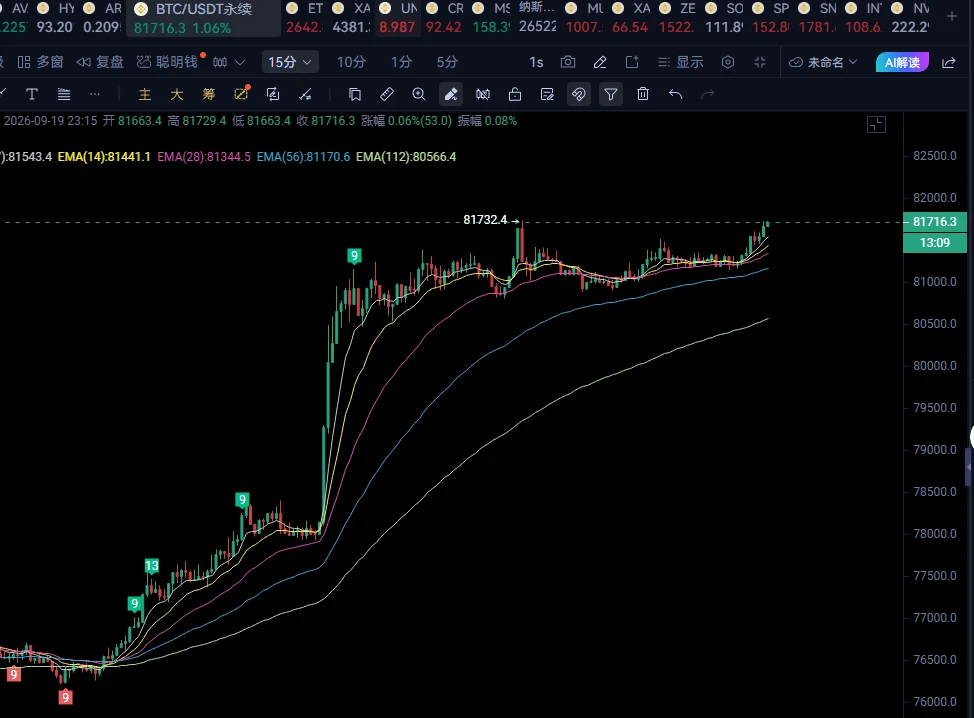Toggle the filter funnel icon
974x718 pixels.
pos(611,94)
